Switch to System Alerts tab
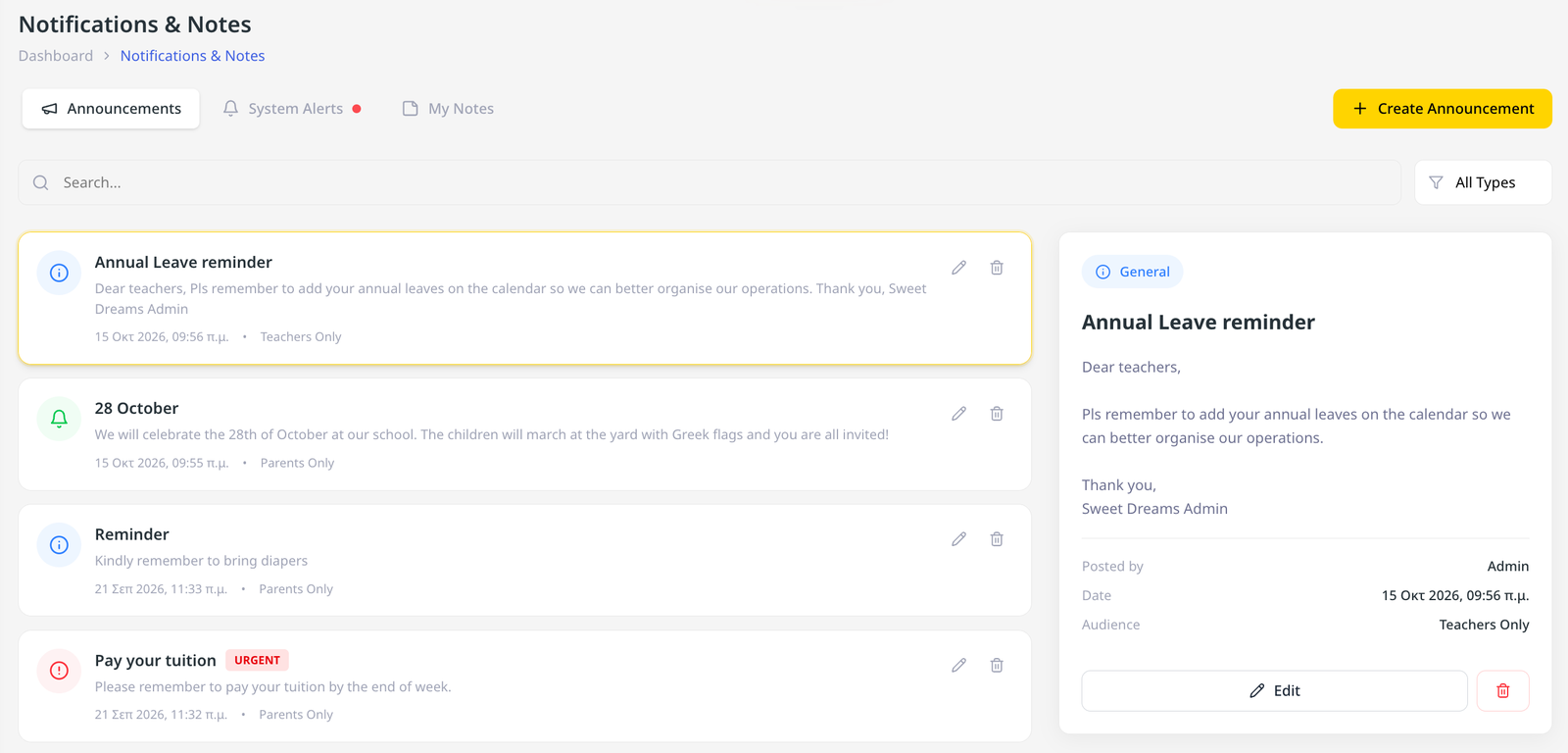 (x=292, y=109)
